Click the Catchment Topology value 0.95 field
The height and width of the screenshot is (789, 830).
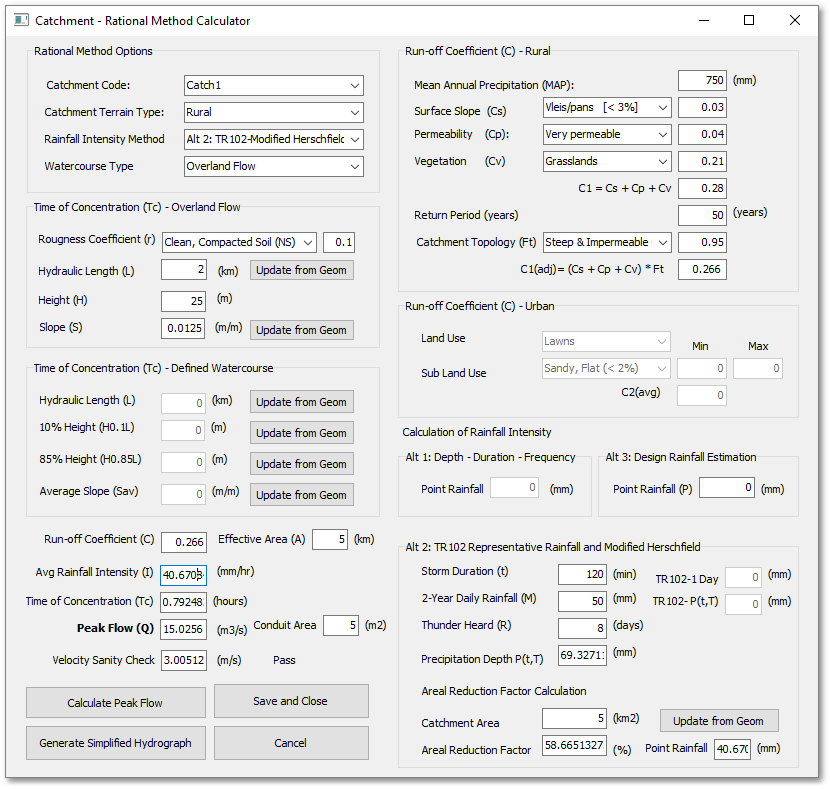(702, 242)
